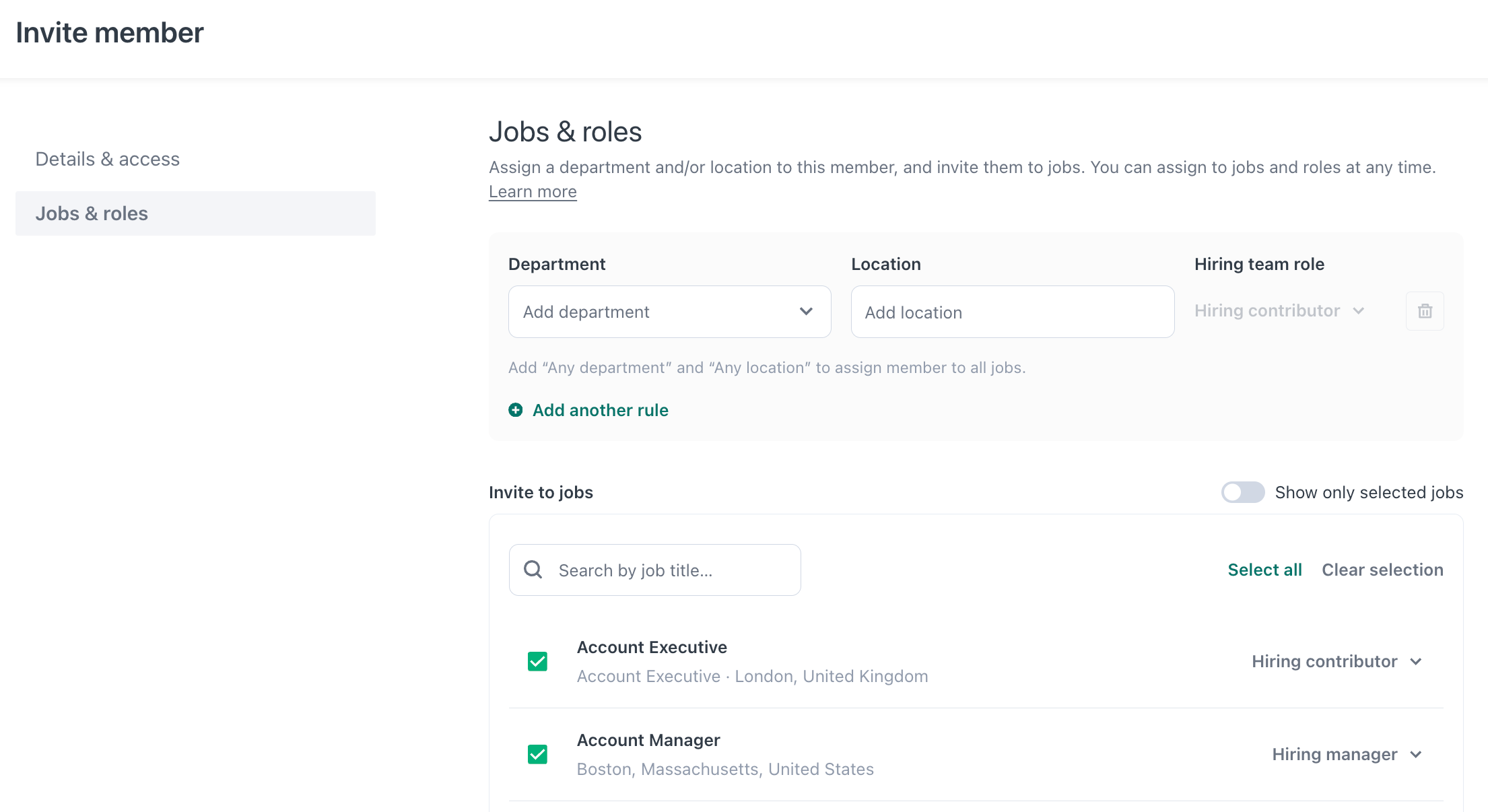Click Add another rule text
1488x812 pixels.
tap(600, 410)
